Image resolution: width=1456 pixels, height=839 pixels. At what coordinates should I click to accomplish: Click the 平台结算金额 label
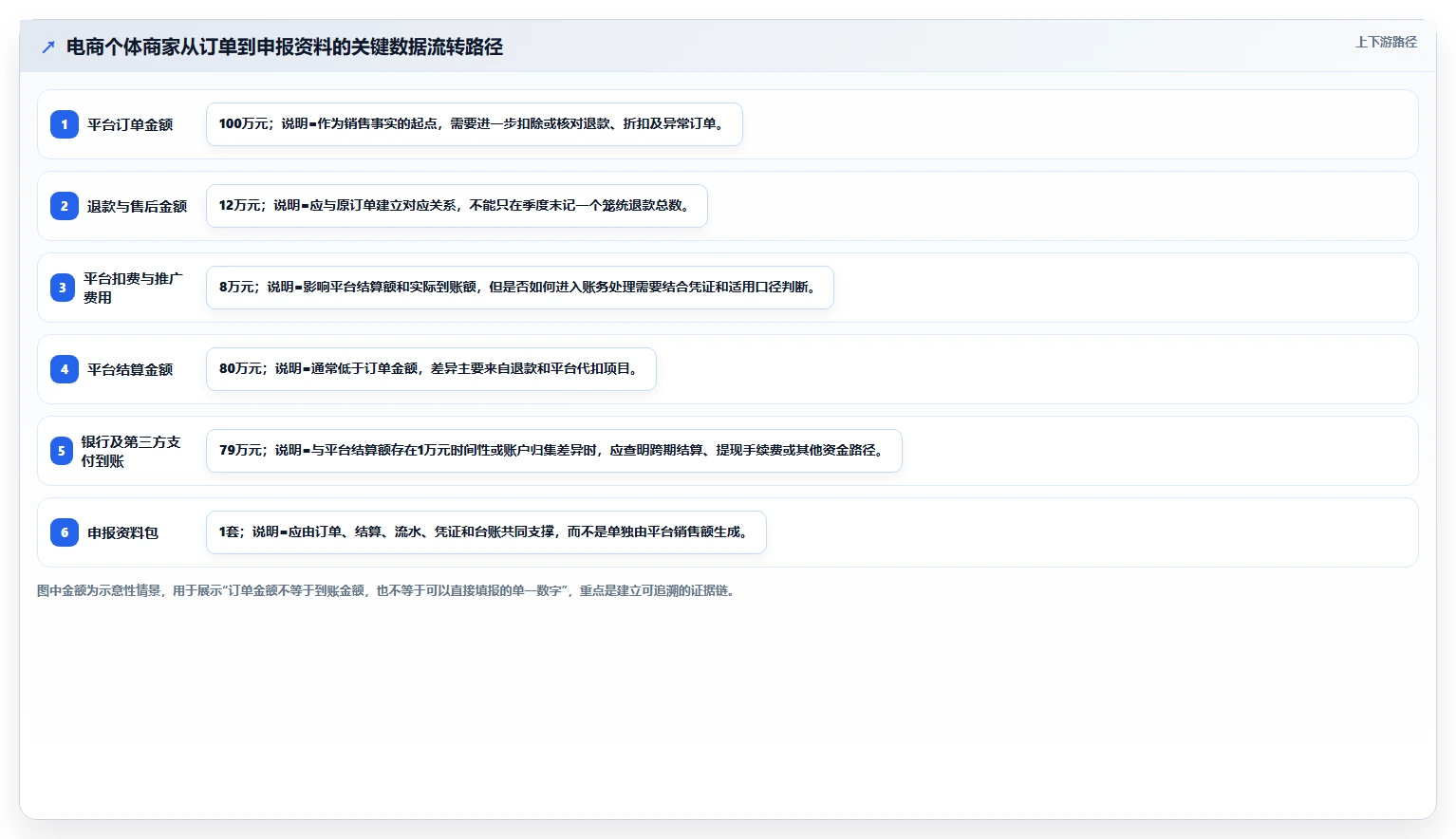[130, 369]
